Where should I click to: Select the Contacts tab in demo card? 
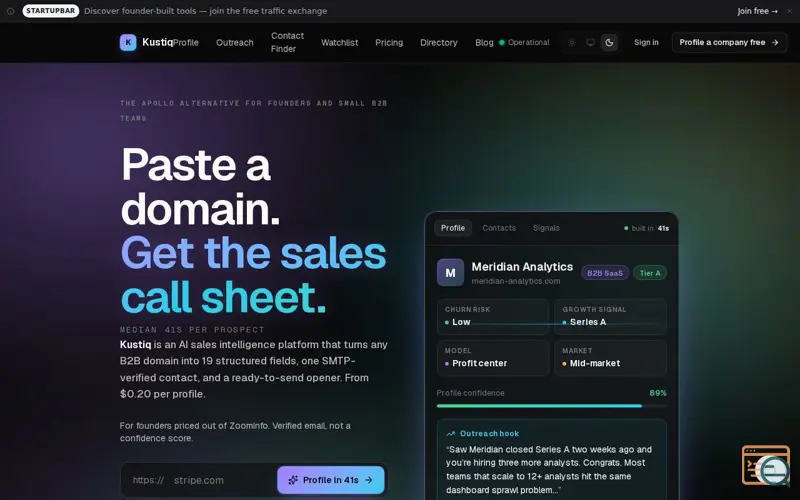499,228
